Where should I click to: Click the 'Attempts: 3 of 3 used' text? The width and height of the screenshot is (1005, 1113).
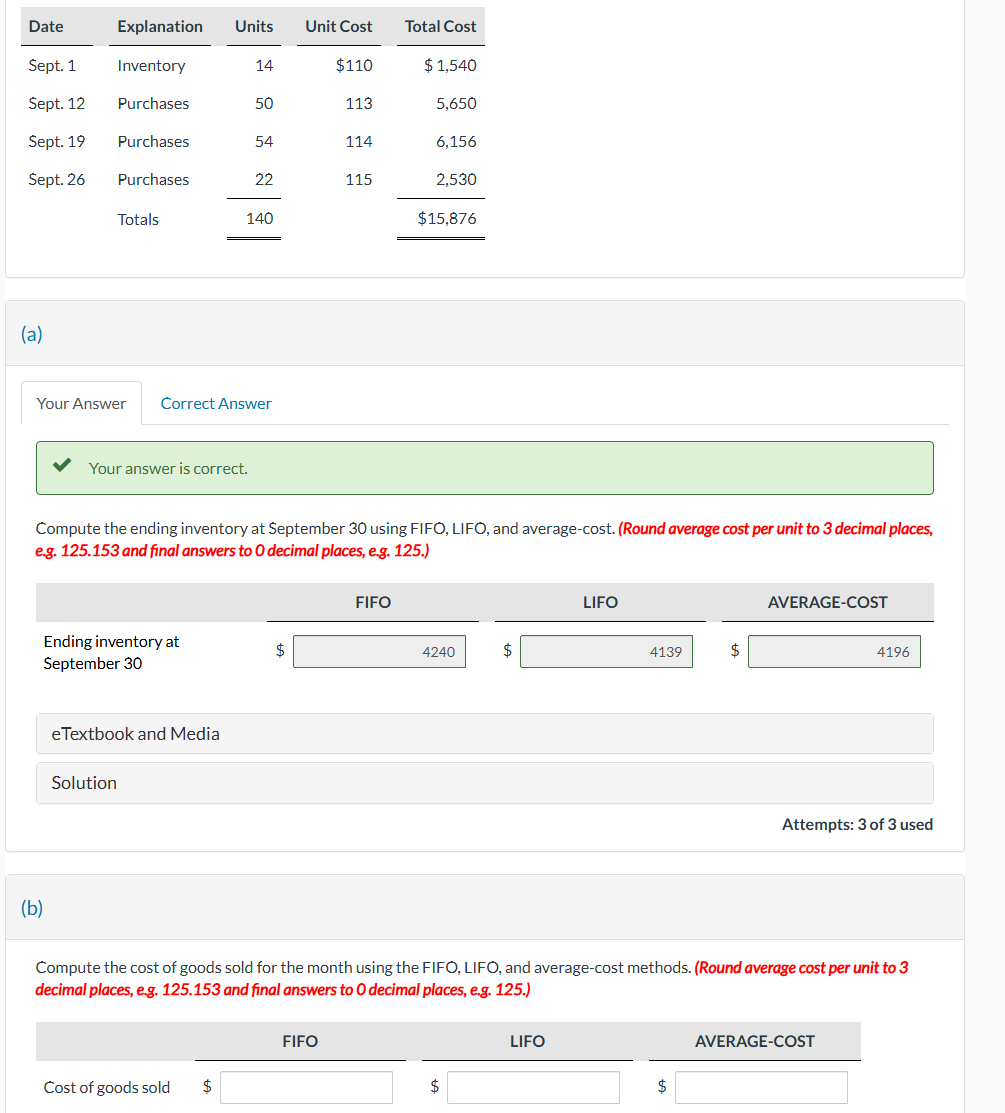(x=857, y=824)
